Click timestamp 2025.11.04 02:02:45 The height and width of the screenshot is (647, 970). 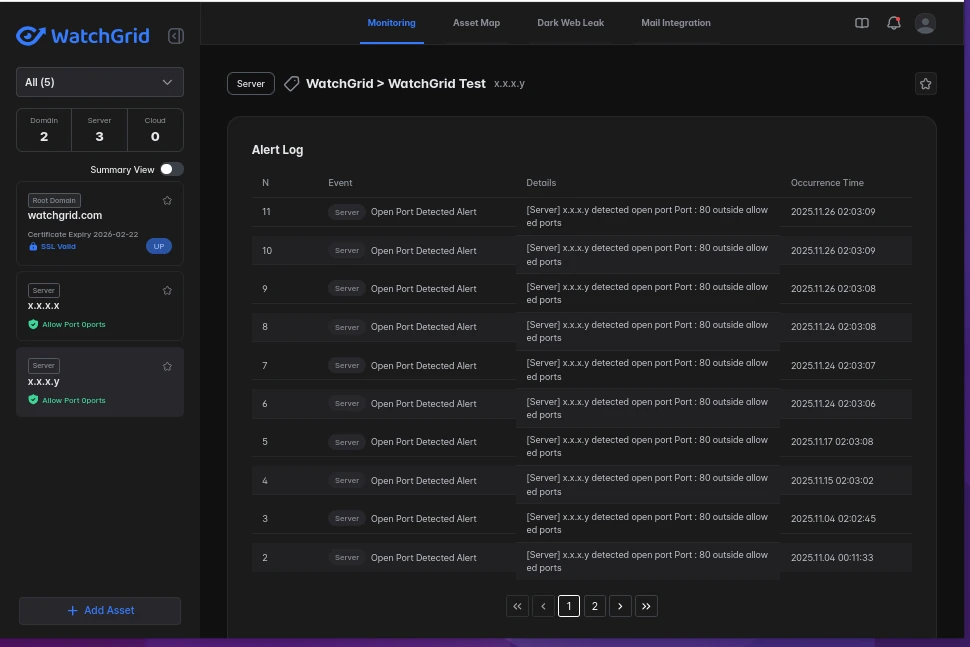point(833,518)
